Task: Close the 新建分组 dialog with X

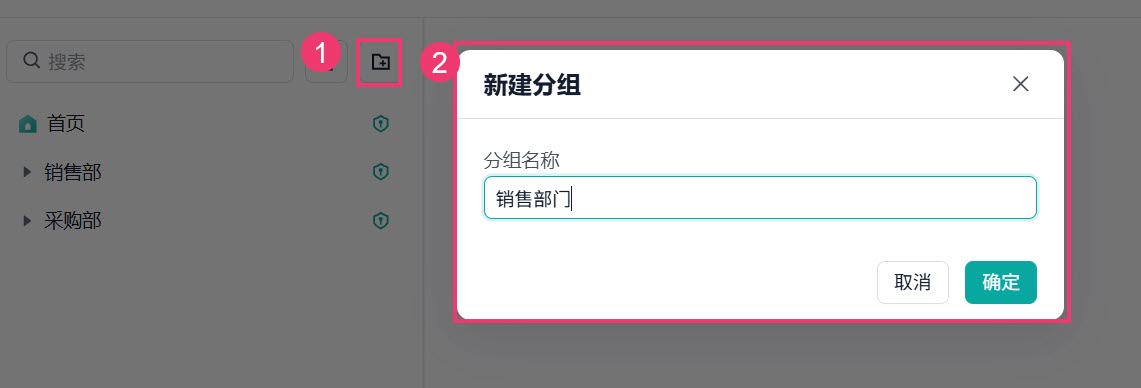Action: (x=1021, y=84)
